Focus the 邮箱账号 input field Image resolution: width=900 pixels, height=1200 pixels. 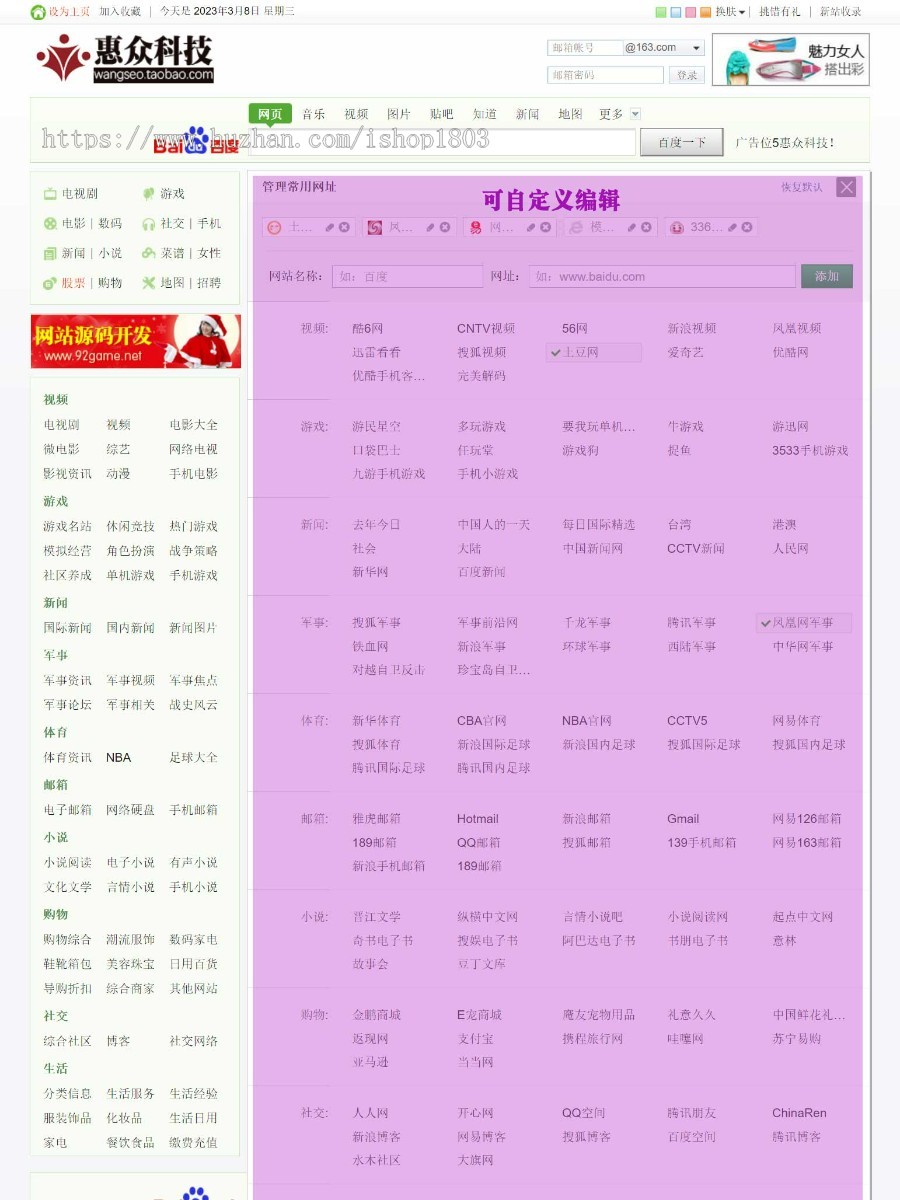pyautogui.click(x=585, y=48)
